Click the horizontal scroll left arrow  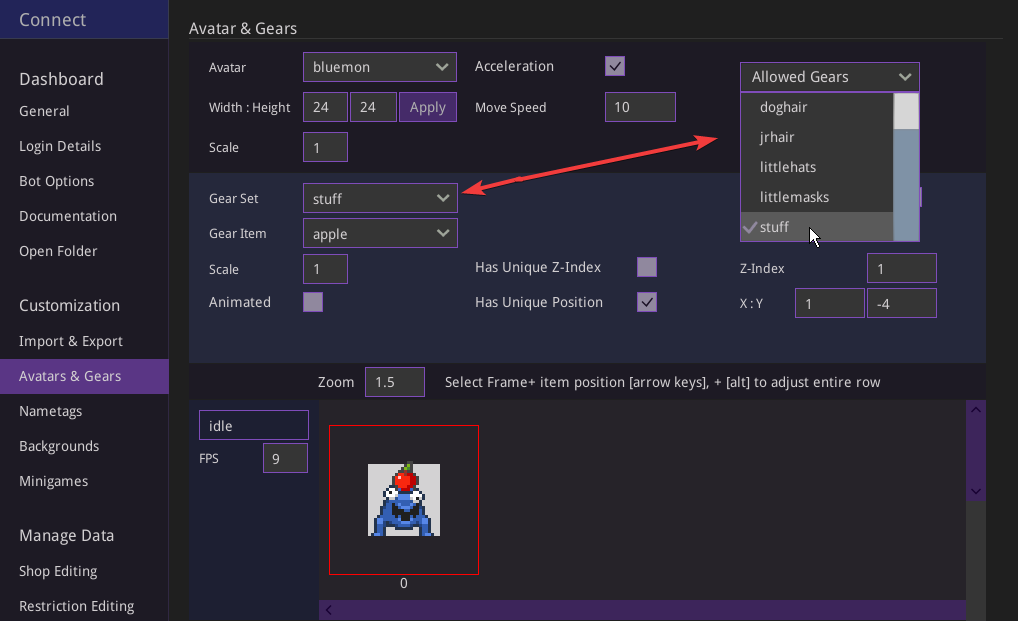[x=329, y=610]
